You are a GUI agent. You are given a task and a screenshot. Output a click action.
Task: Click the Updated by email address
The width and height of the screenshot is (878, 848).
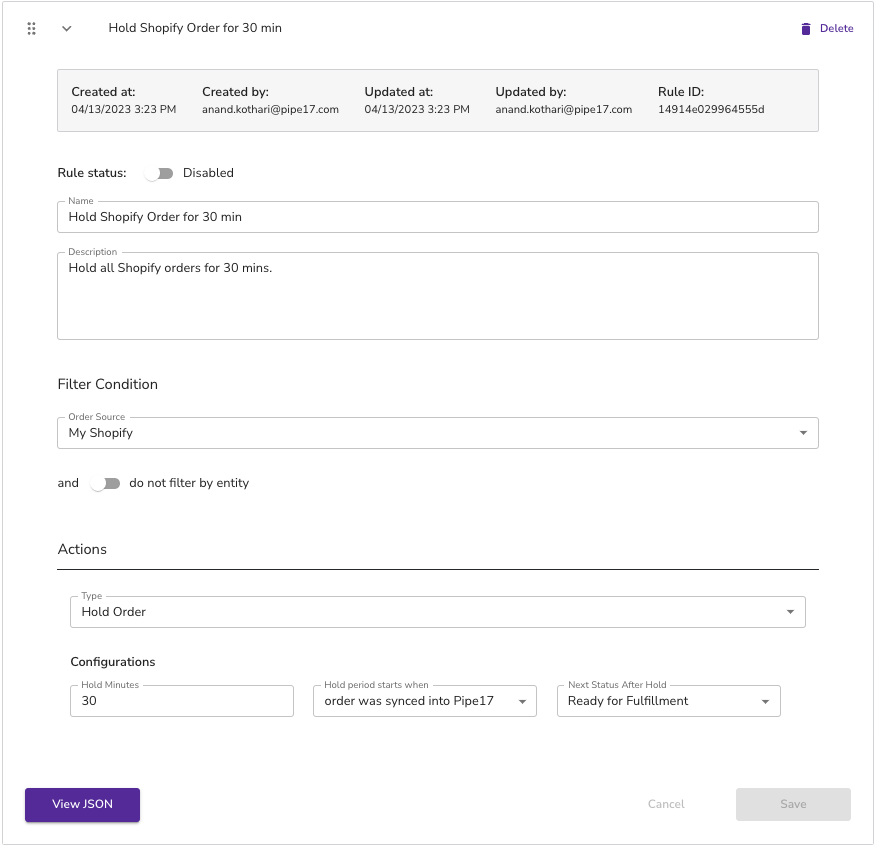(x=564, y=109)
